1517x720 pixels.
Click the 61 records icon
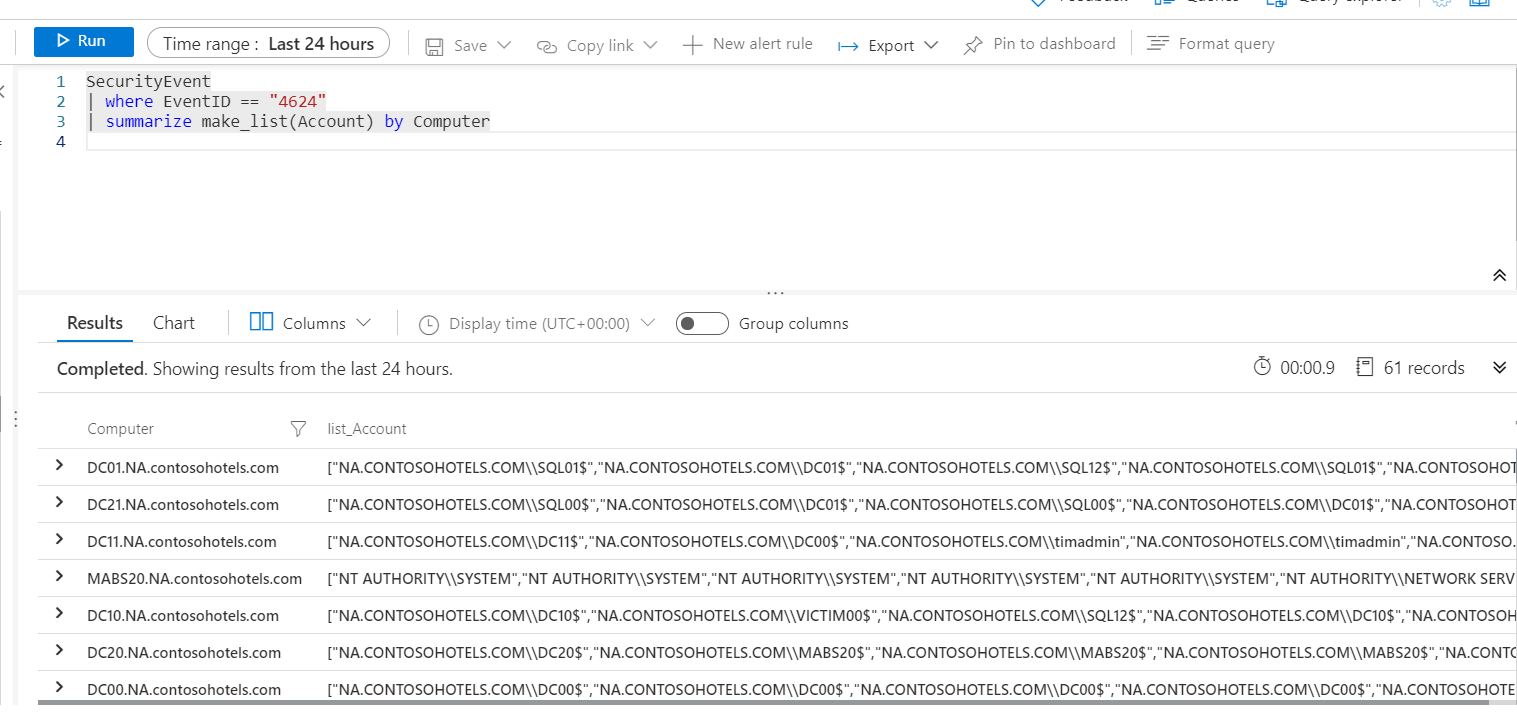coord(1365,367)
